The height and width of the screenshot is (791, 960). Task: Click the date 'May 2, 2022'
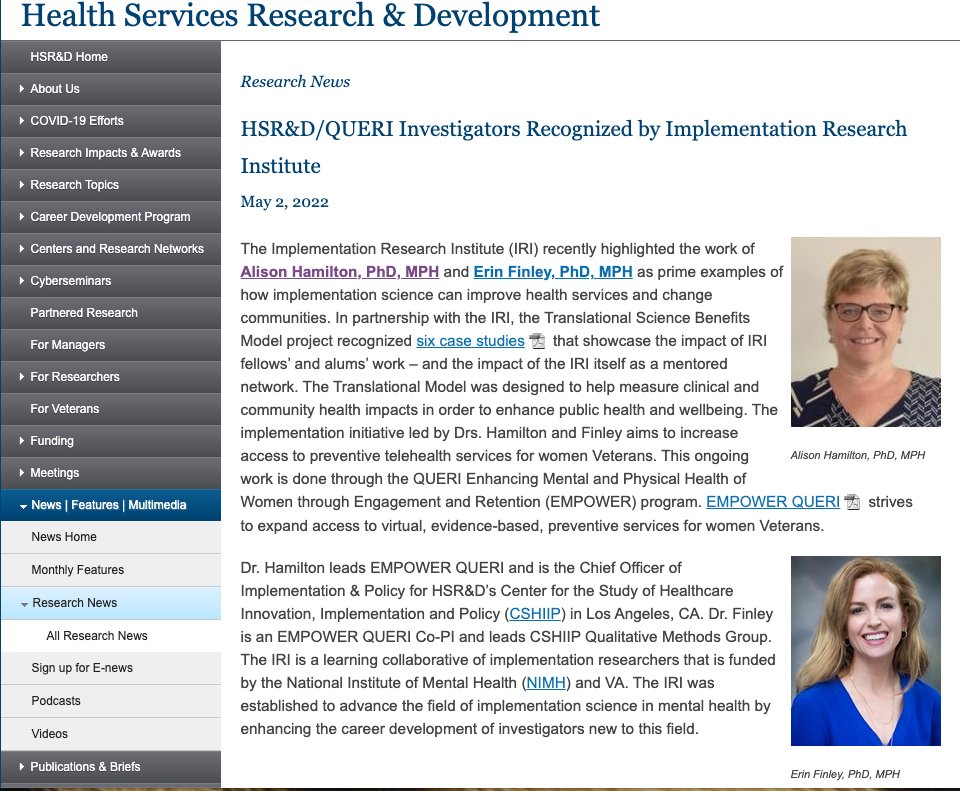285,202
